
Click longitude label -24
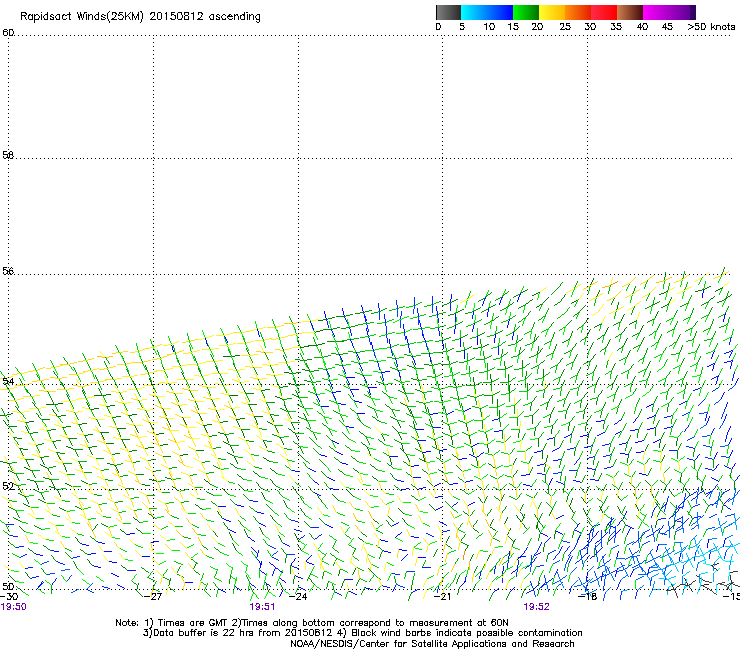[x=298, y=597]
